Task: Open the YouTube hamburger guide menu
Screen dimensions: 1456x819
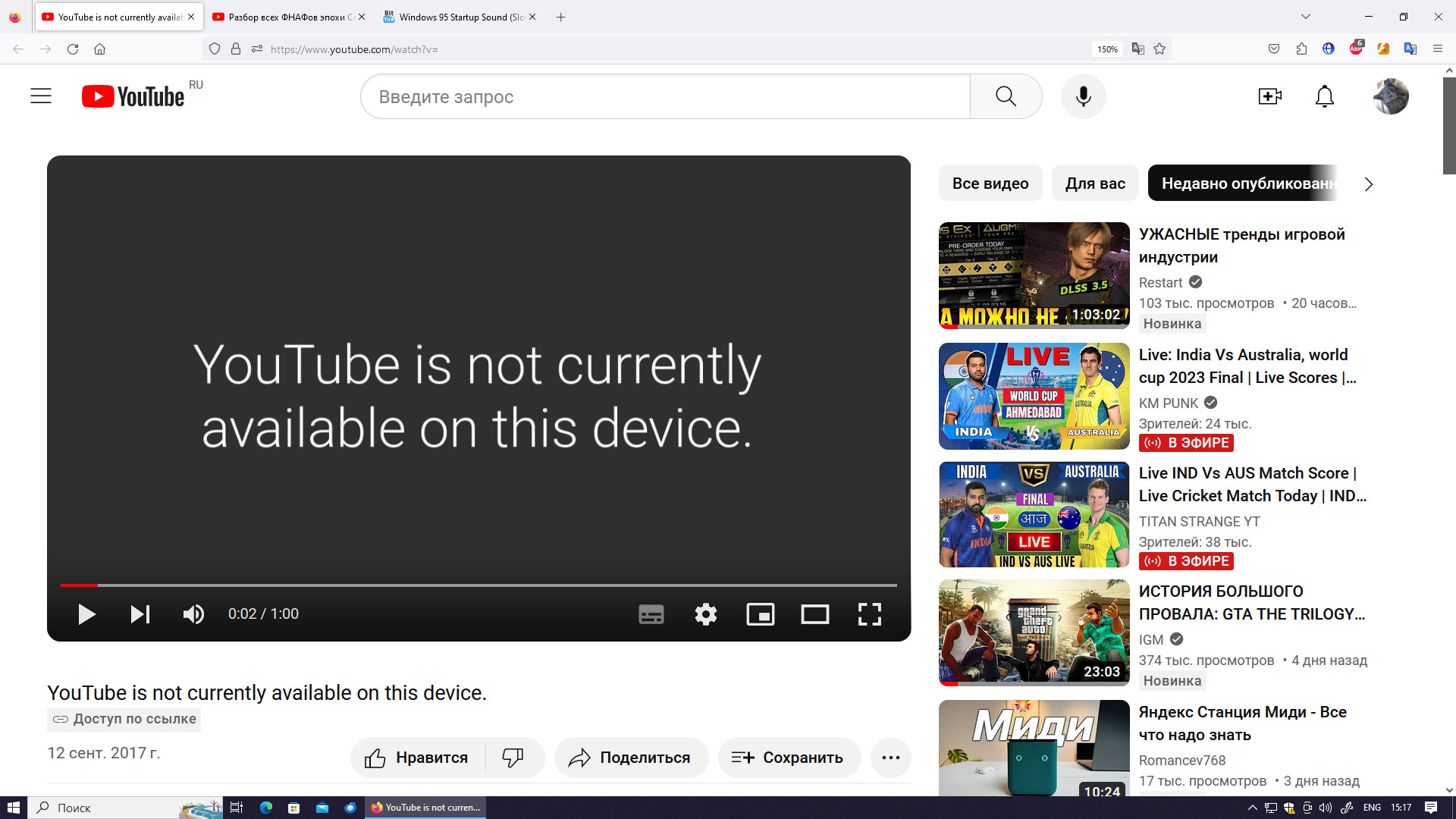Action: [x=41, y=96]
